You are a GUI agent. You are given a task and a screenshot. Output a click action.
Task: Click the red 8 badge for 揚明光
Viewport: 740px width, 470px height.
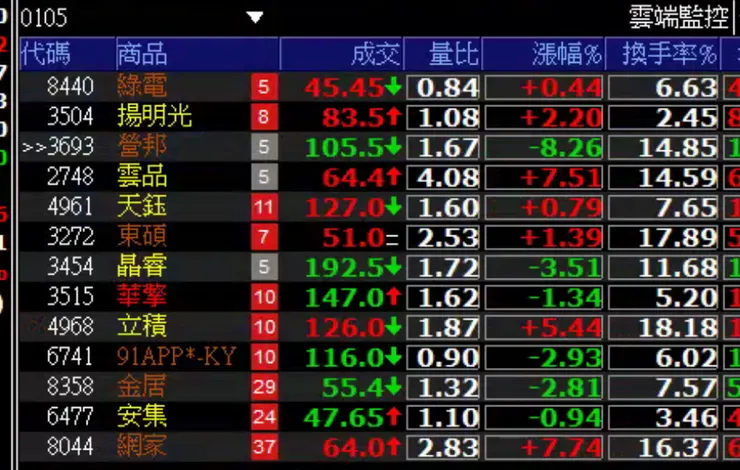tap(264, 117)
